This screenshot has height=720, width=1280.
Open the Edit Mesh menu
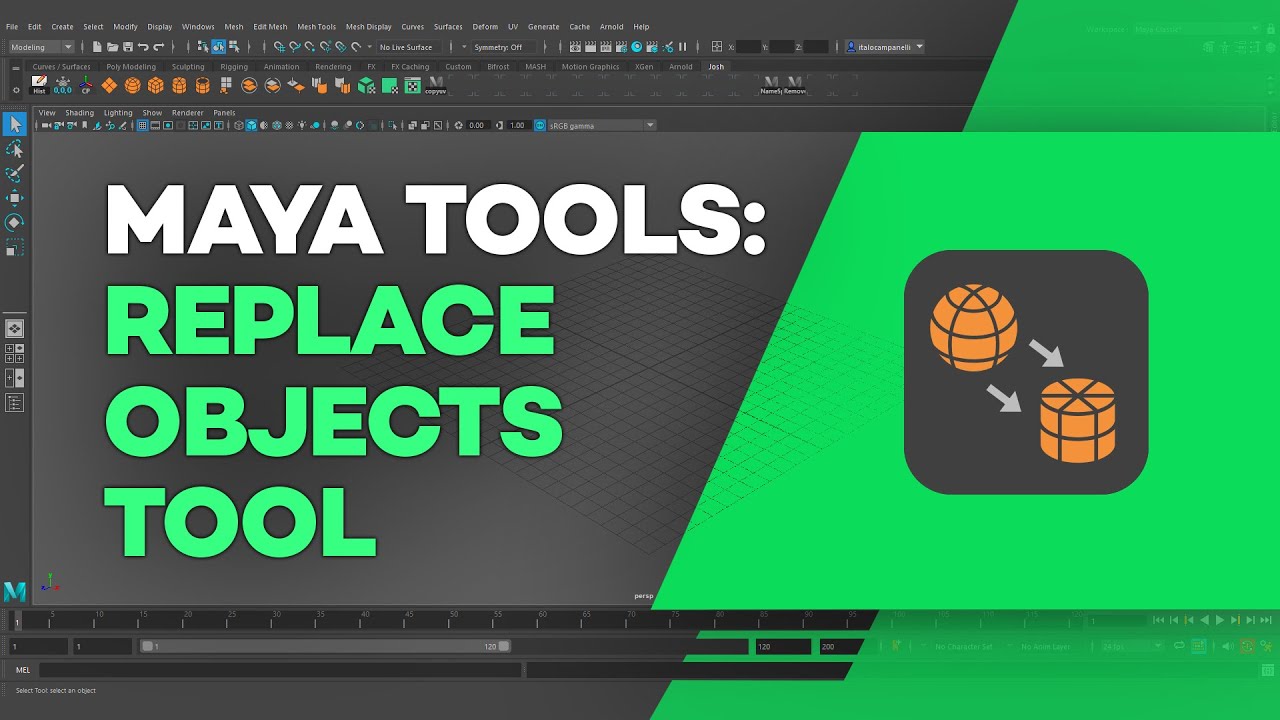click(x=270, y=27)
